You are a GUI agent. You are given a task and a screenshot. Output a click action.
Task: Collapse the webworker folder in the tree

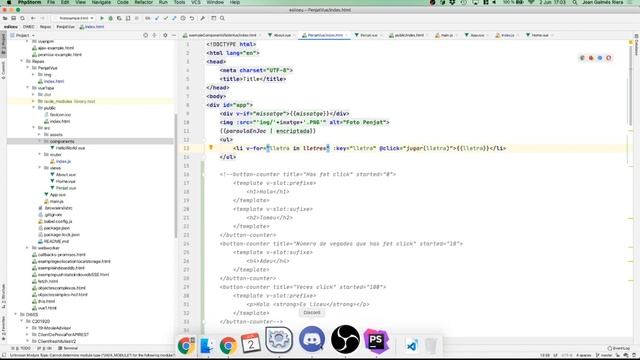pyautogui.click(x=28, y=248)
